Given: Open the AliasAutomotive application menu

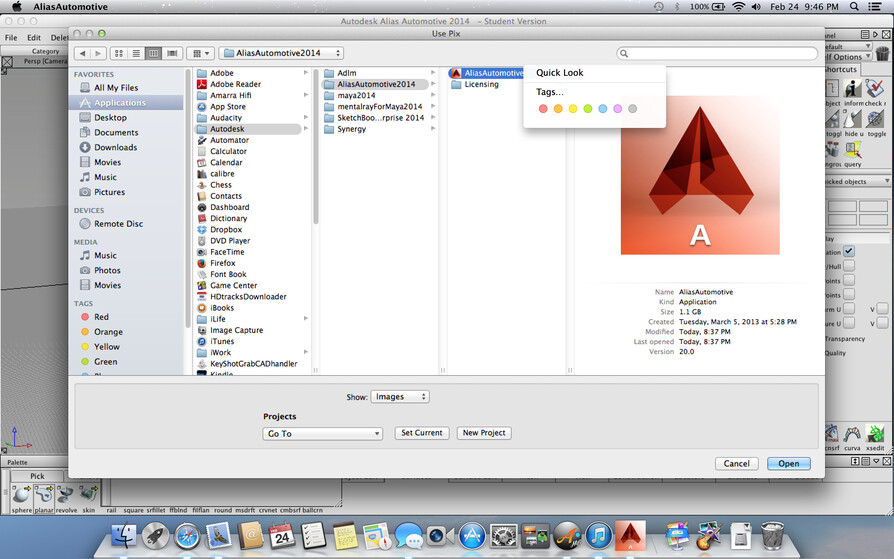Looking at the screenshot, I should pyautogui.click(x=70, y=7).
